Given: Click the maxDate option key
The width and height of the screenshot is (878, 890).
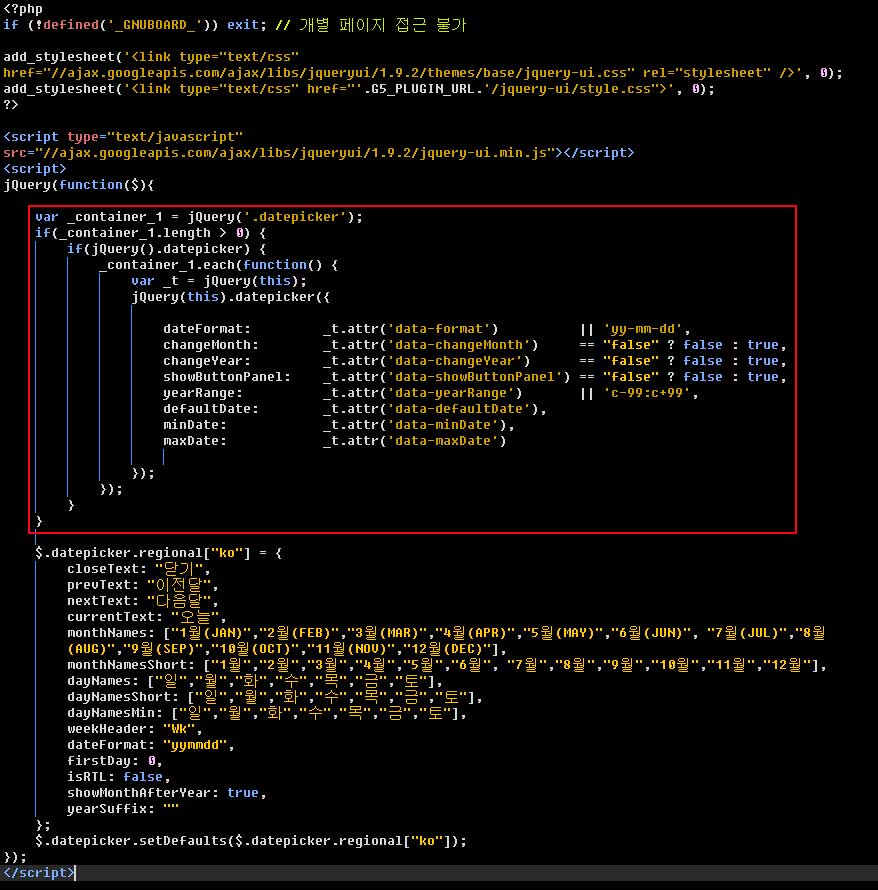Looking at the screenshot, I should pyautogui.click(x=195, y=441).
